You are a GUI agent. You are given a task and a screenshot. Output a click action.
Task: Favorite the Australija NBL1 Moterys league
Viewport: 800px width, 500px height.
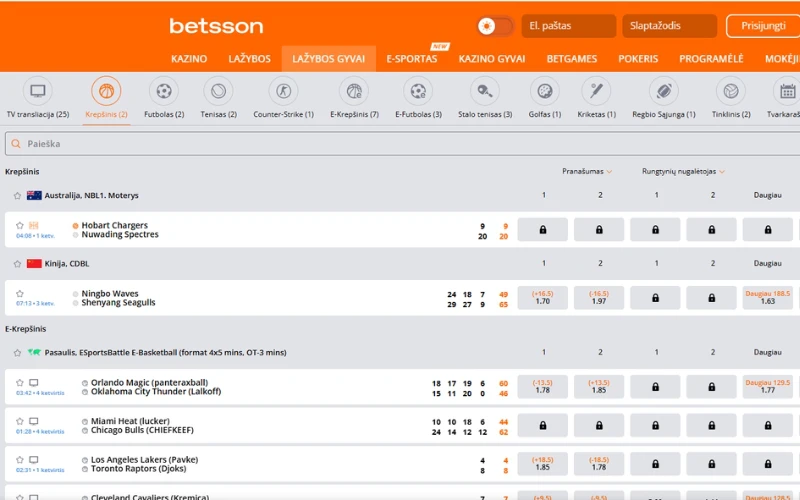coord(17,195)
